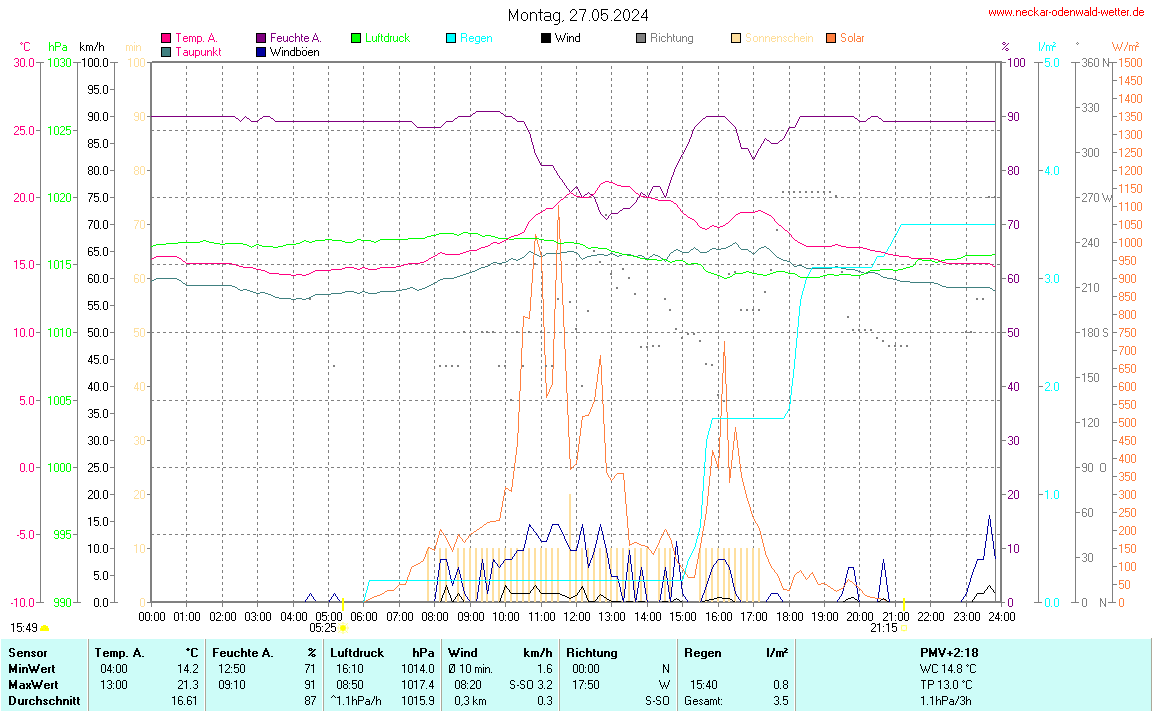Click the chart title Montag, 27.05.2024
This screenshot has height=711, width=1152.
(577, 15)
